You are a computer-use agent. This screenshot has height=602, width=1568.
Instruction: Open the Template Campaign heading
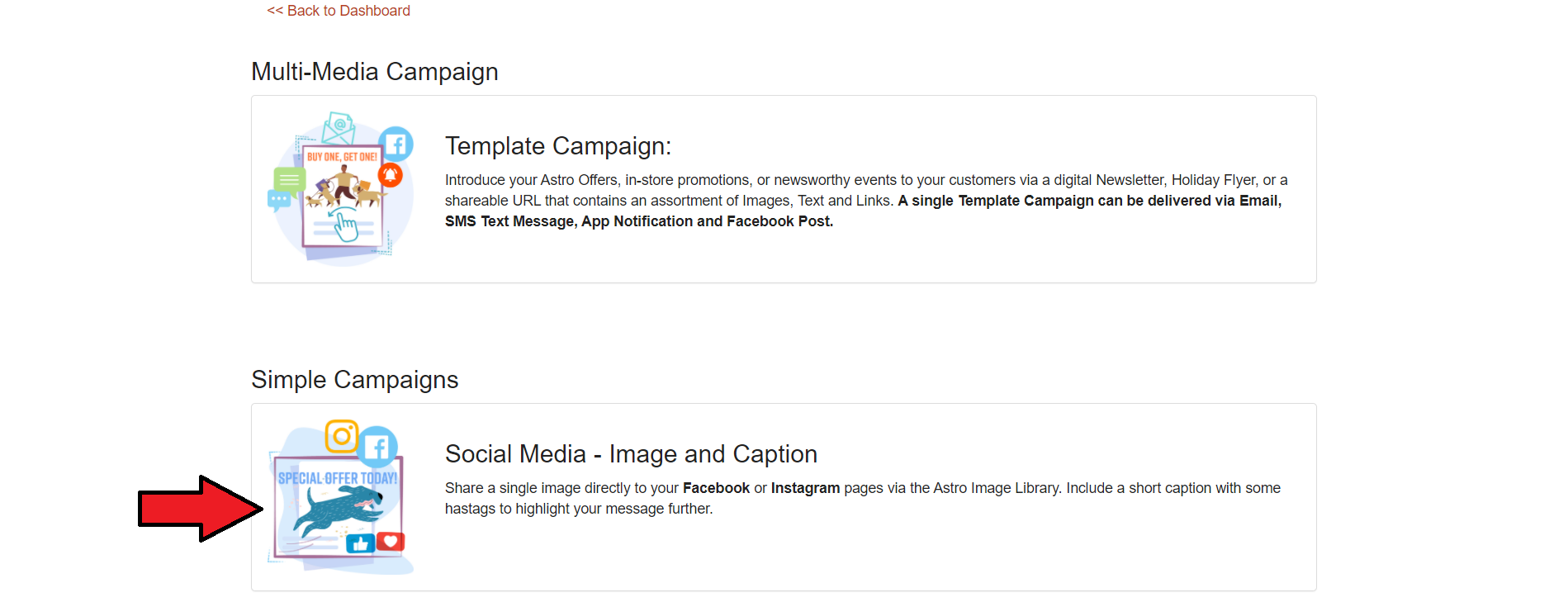click(x=557, y=146)
